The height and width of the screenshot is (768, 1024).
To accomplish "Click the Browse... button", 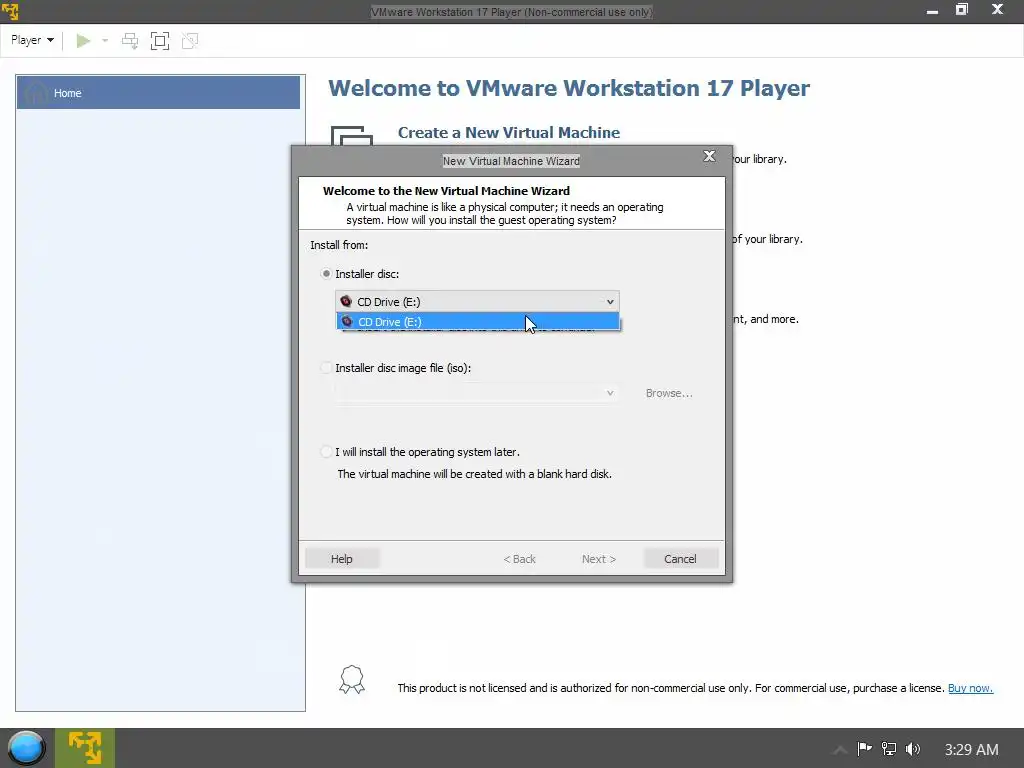I will point(669,393).
